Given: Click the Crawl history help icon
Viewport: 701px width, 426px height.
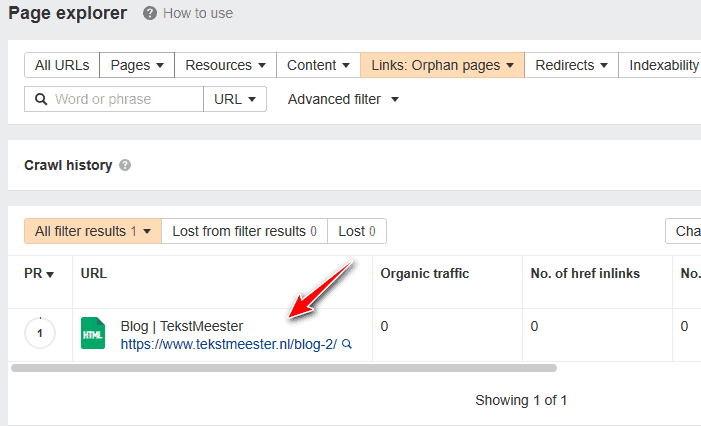Looking at the screenshot, I should point(125,165).
